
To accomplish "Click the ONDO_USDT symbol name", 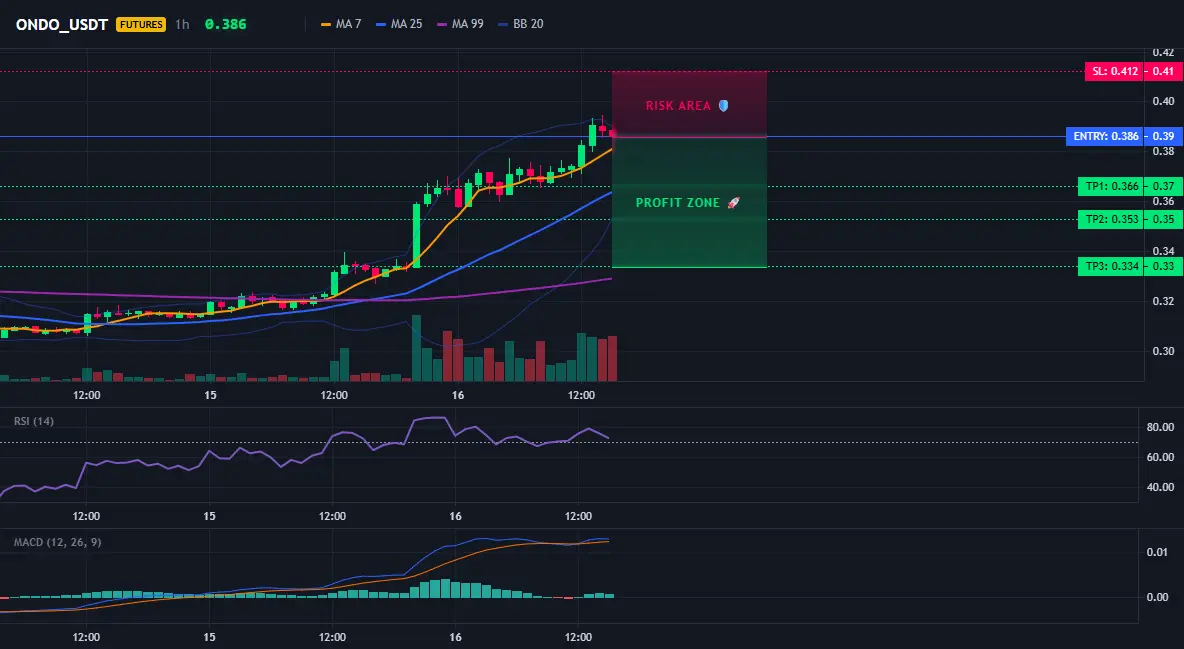I will pos(62,24).
